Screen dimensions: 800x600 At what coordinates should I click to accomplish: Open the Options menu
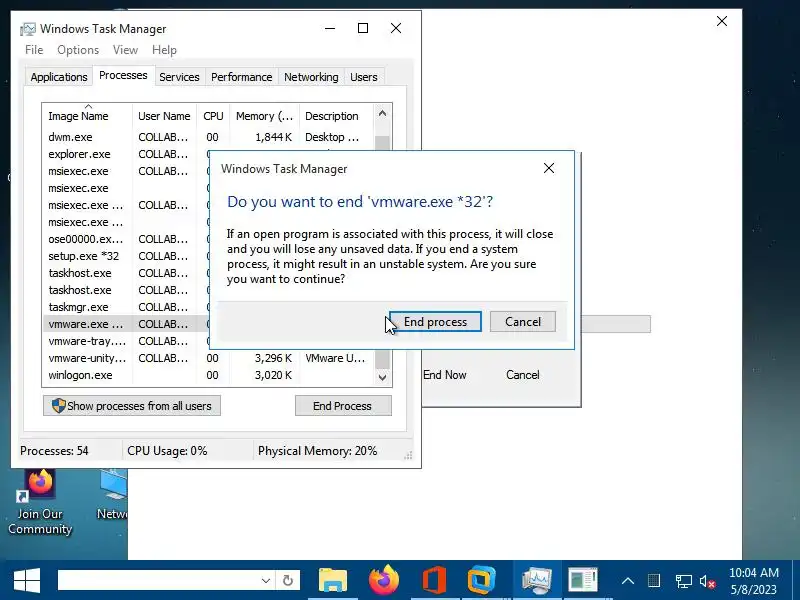[78, 50]
